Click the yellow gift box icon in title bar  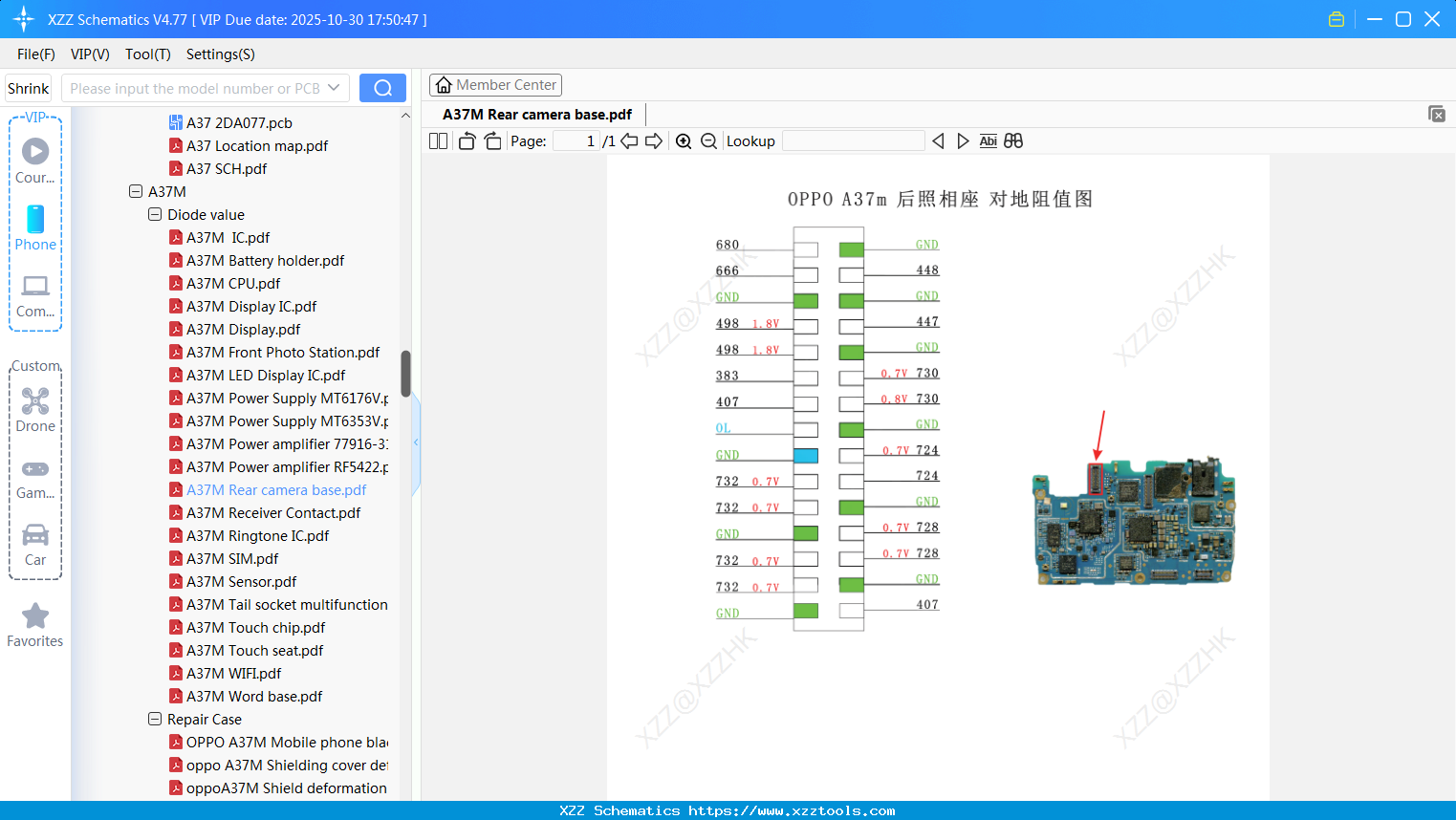[x=1336, y=19]
